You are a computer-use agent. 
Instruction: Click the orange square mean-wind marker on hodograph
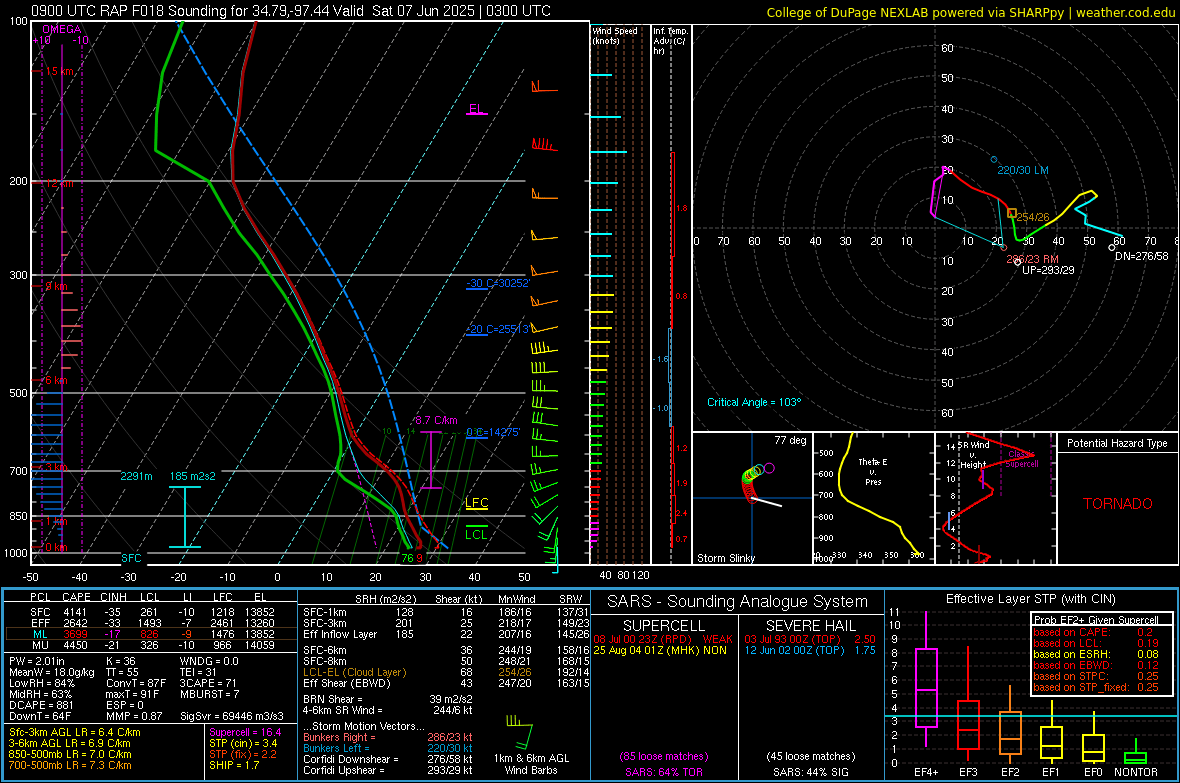tap(1012, 213)
